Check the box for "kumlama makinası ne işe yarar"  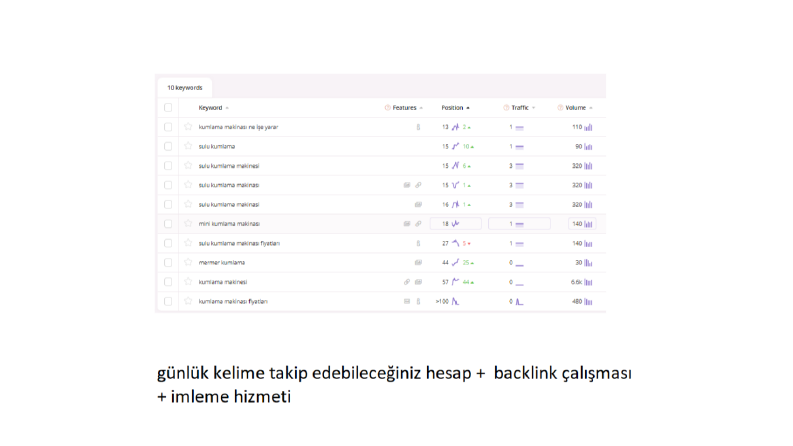pos(168,127)
